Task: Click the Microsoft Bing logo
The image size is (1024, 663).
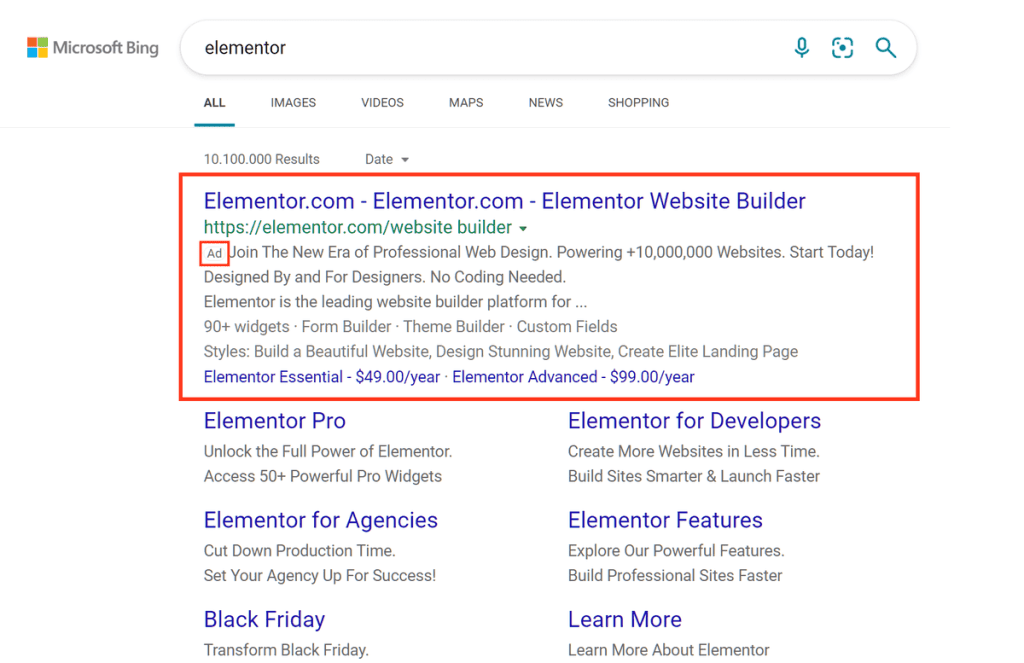Action: (93, 48)
